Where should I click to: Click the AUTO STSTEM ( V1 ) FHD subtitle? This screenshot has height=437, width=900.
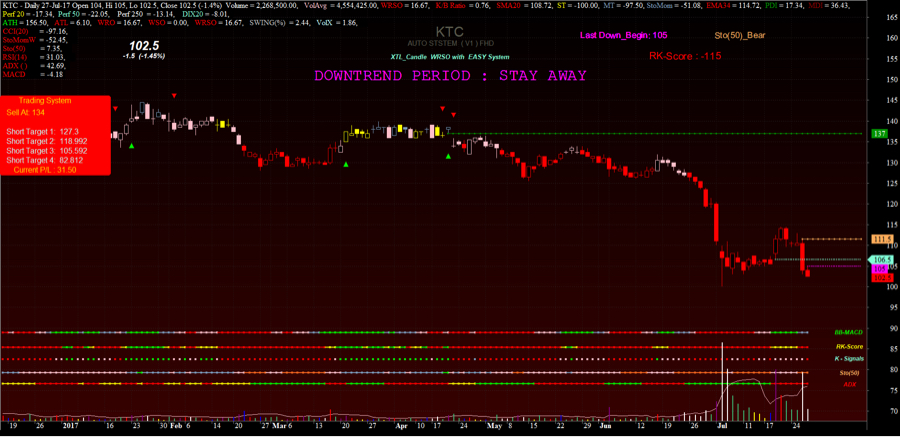(x=451, y=44)
